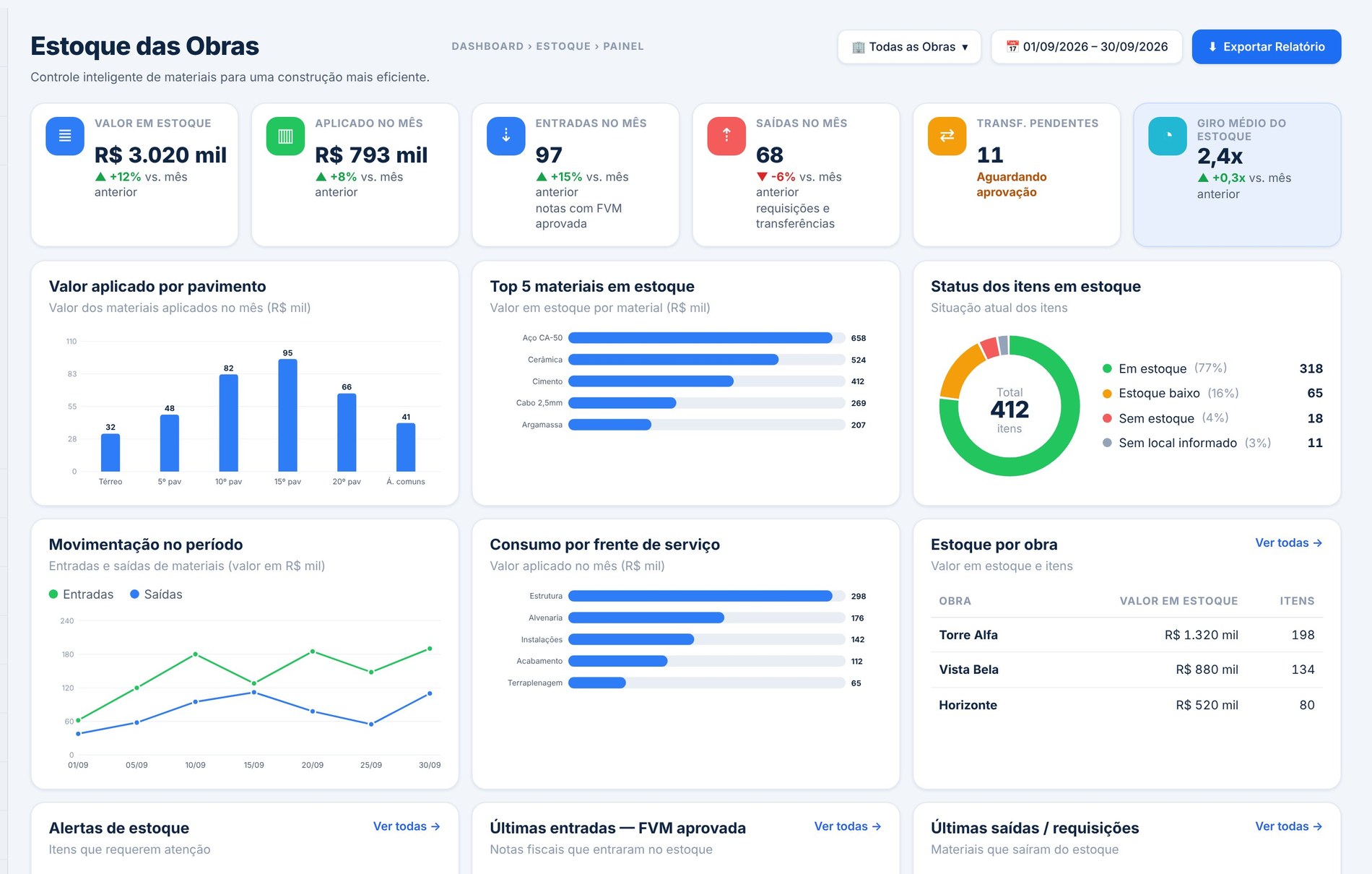Click the Total 412 itens donut center
This screenshot has width=1372, height=874.
[x=1009, y=410]
